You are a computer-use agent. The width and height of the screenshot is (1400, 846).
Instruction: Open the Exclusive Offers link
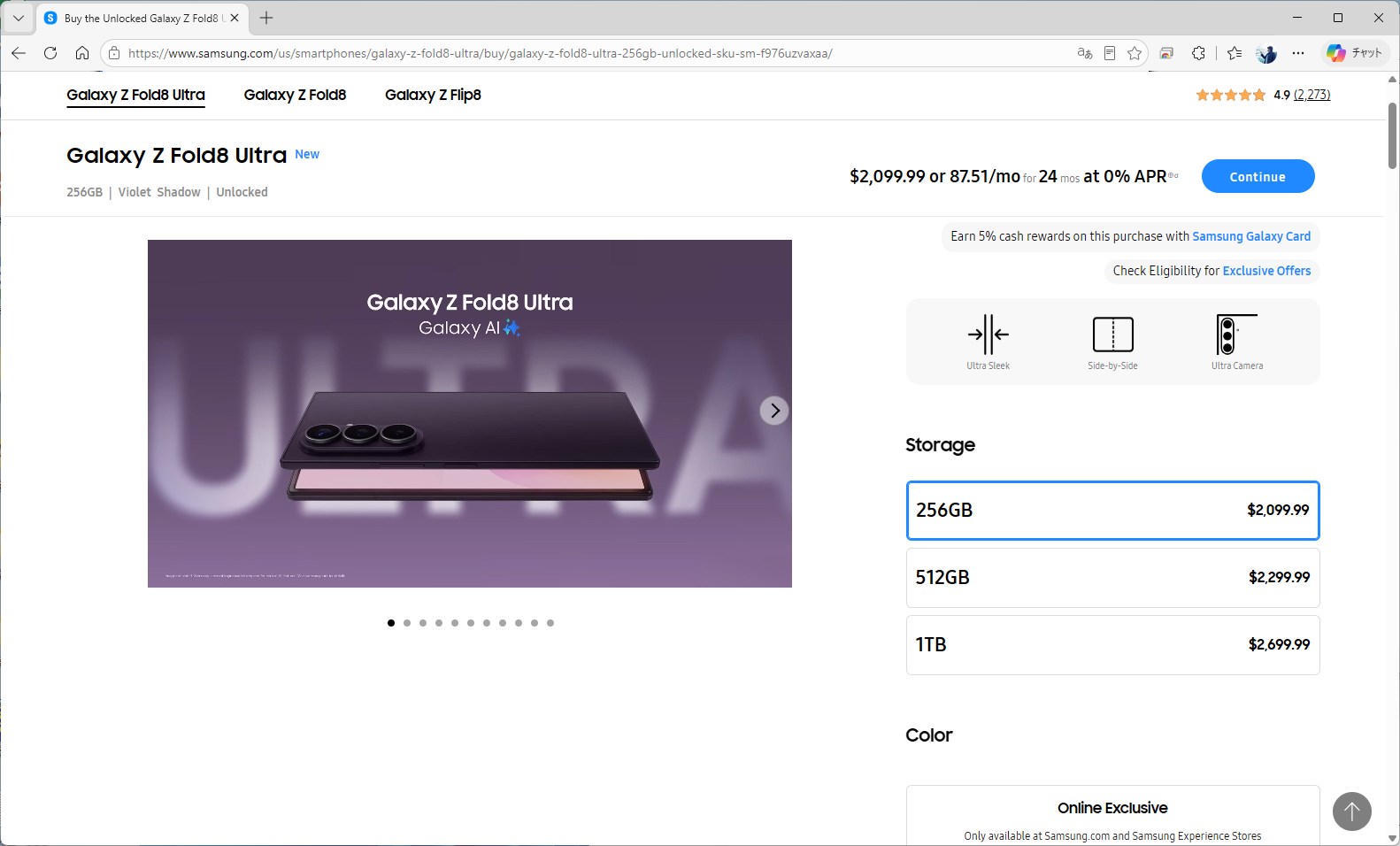pyautogui.click(x=1266, y=271)
